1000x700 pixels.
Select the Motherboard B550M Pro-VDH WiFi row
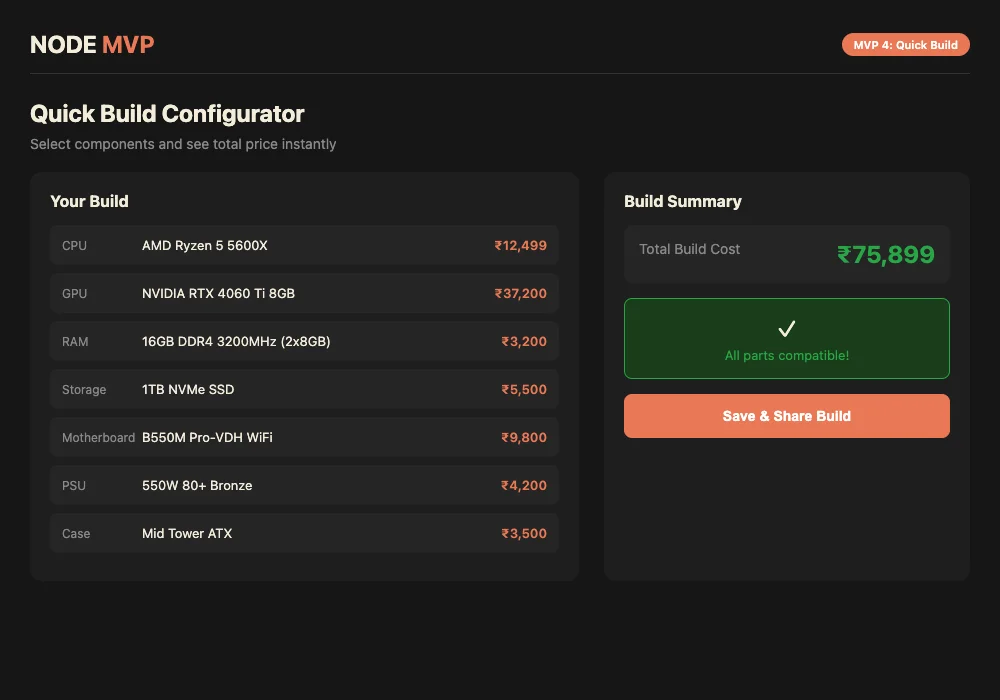click(x=304, y=437)
